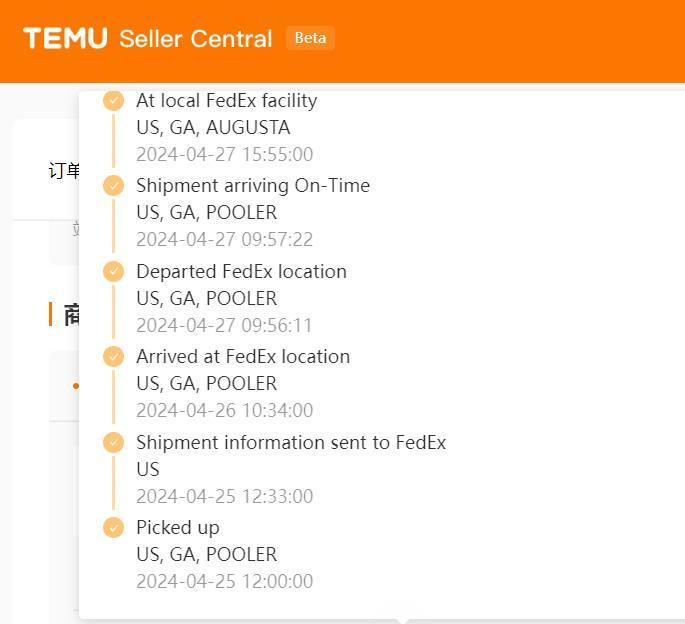
Task: Select Shipment information sent to FedEx text
Action: coord(291,442)
